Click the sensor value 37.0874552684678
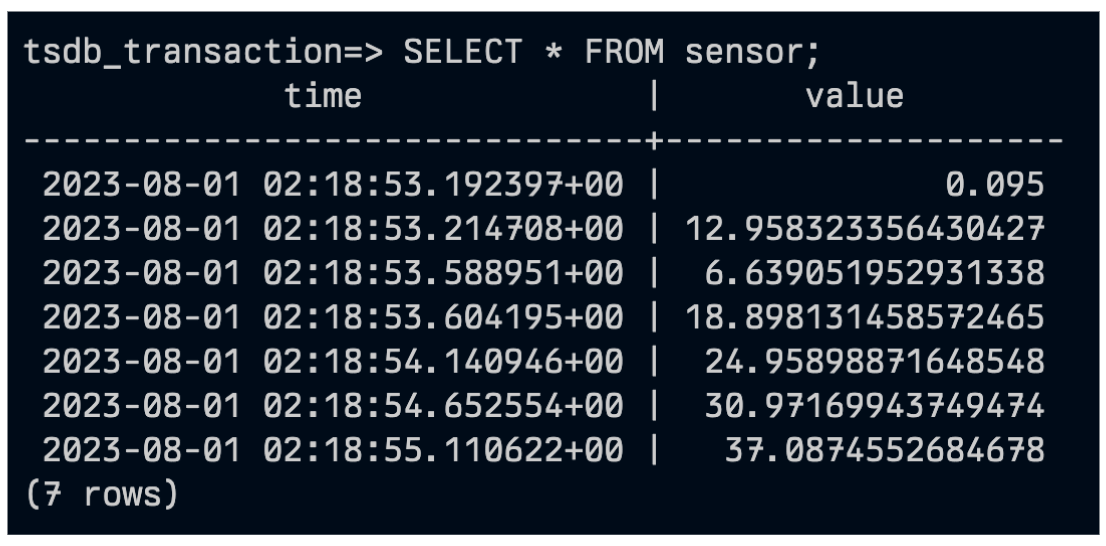 (x=885, y=449)
